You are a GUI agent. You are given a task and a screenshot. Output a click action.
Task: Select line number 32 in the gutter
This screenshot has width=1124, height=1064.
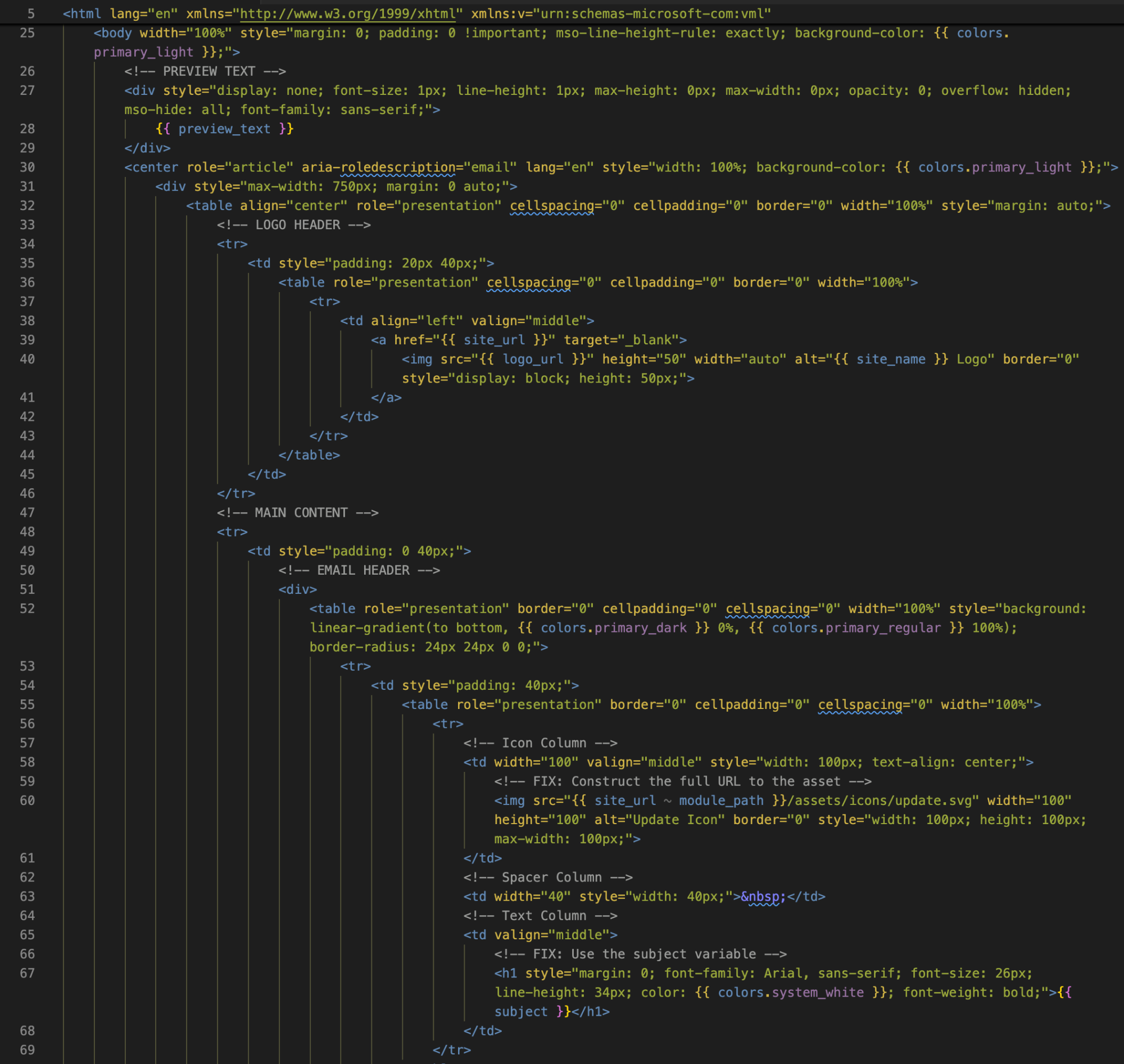(x=27, y=206)
